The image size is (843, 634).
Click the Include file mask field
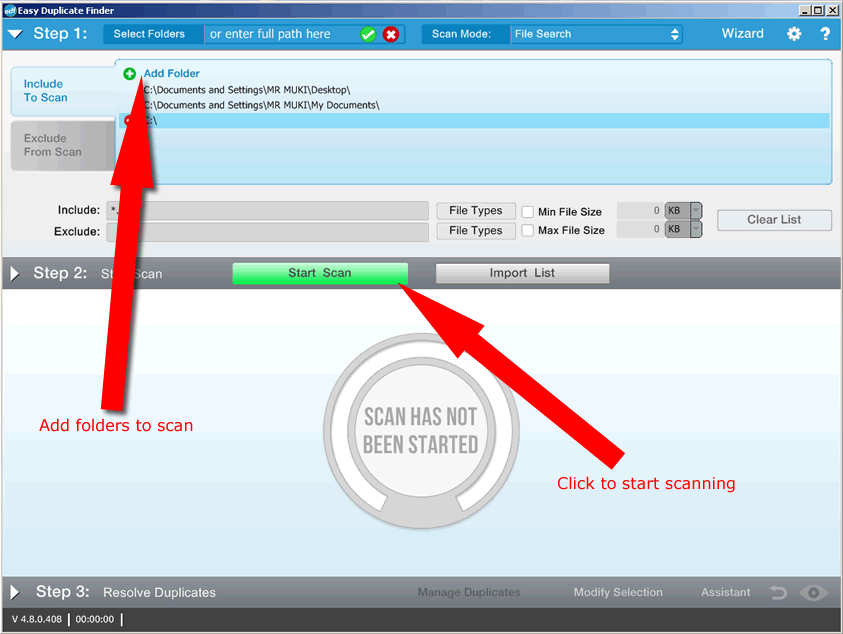[x=267, y=210]
